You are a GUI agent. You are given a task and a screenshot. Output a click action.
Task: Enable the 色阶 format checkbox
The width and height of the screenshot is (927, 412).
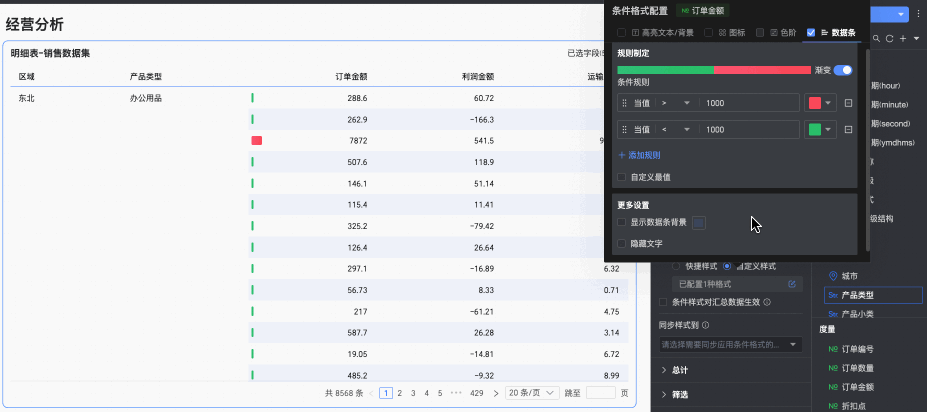[x=760, y=33]
